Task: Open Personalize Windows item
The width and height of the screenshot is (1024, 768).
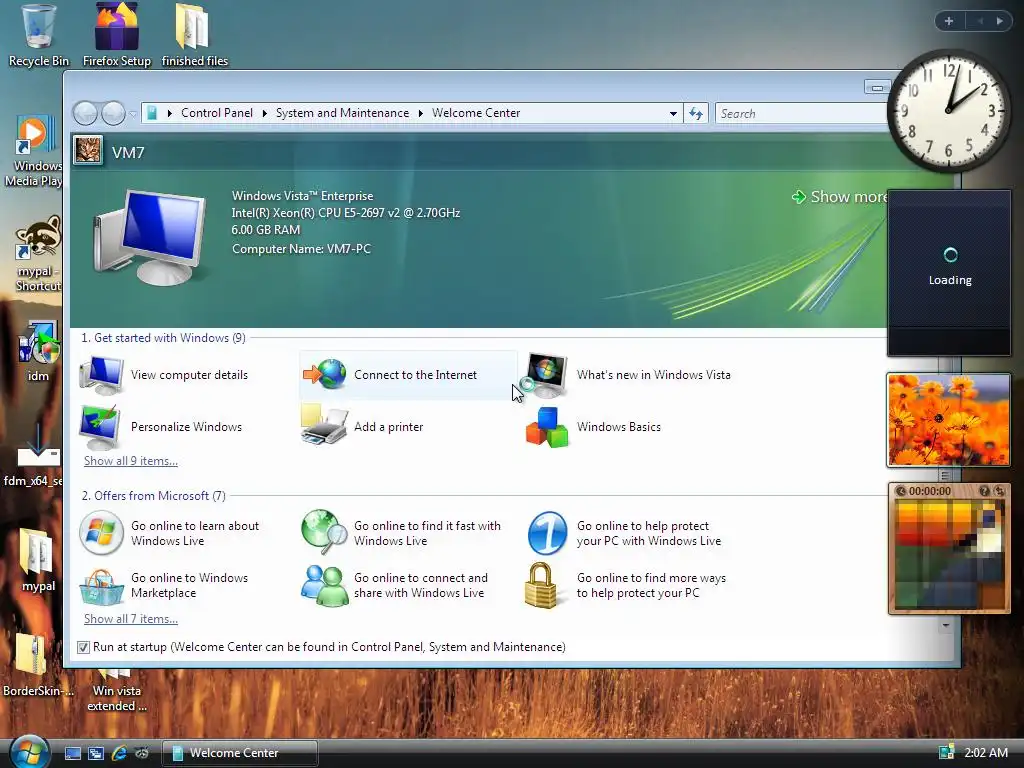Action: [x=161, y=426]
